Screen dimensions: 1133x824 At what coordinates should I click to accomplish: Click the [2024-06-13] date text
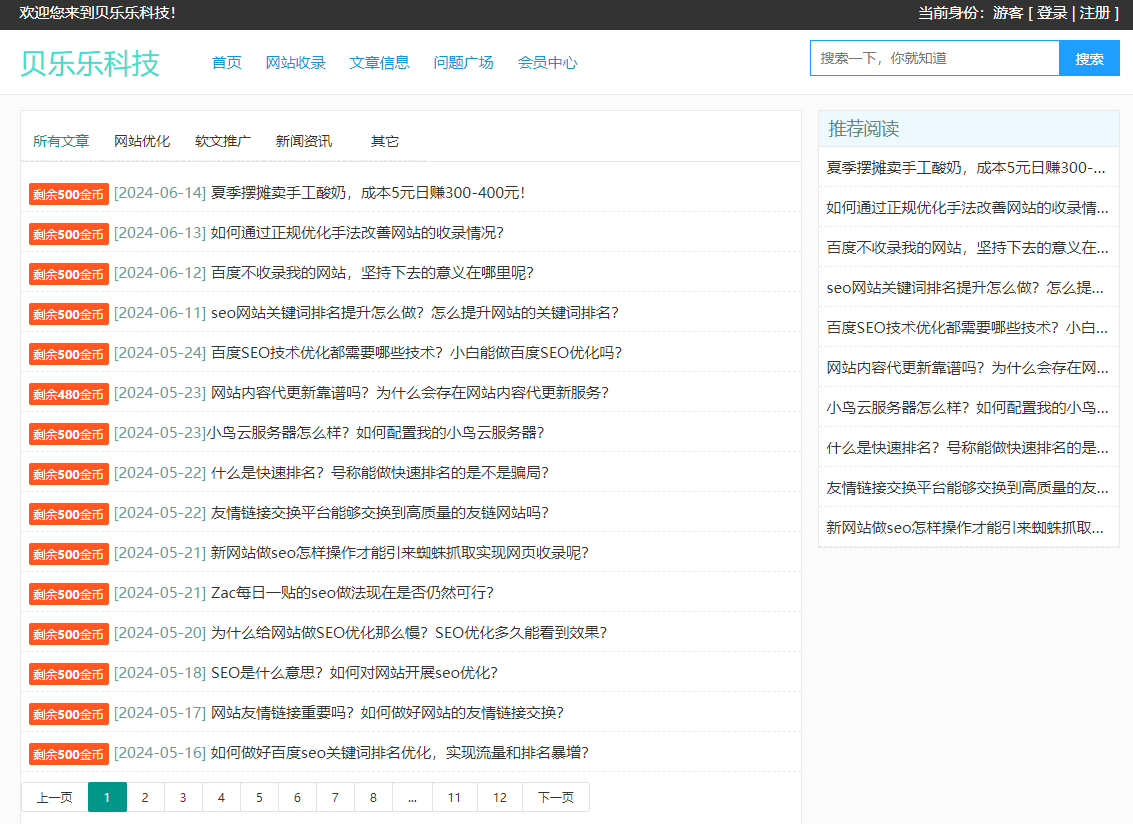pyautogui.click(x=160, y=233)
